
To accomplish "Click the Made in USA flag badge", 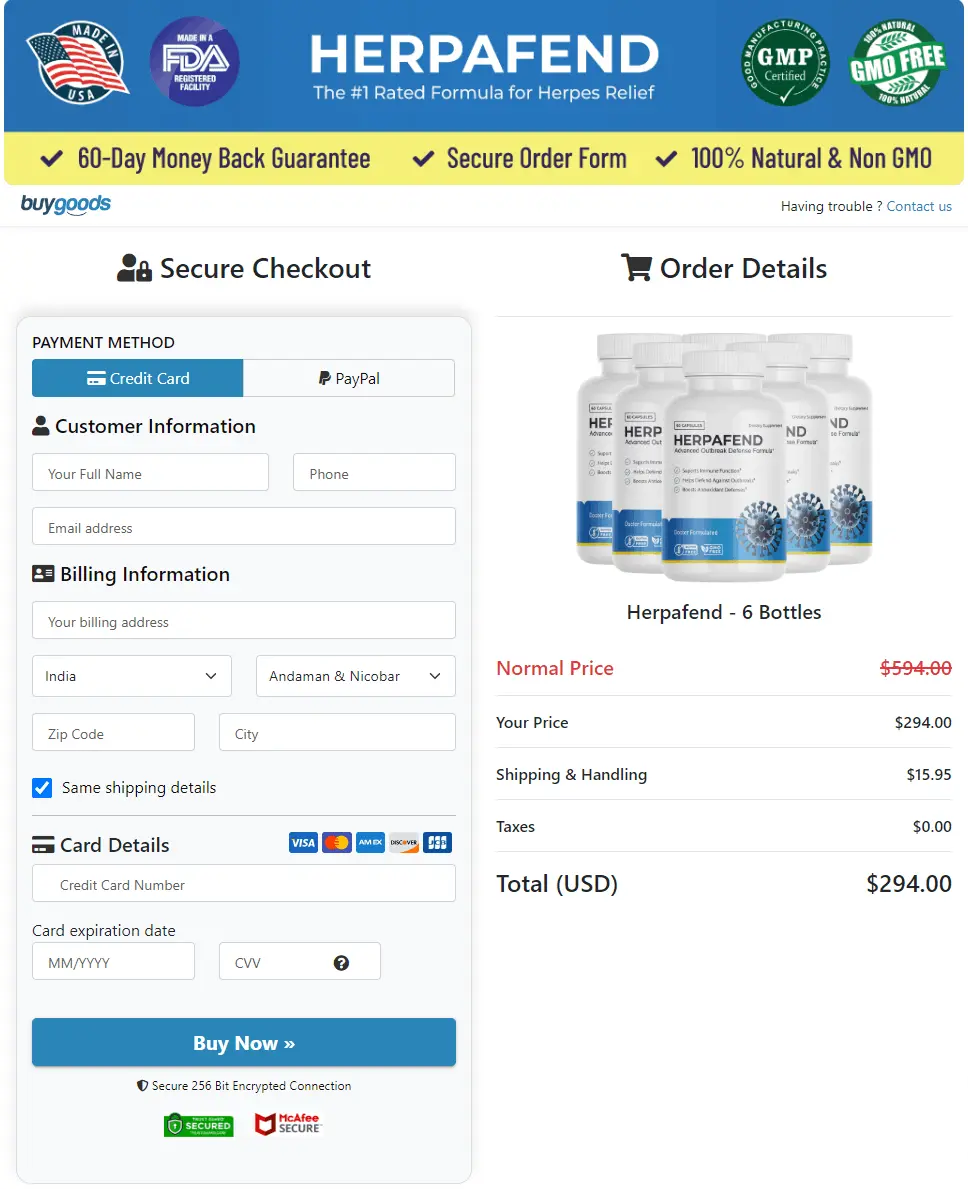I will 77,62.
